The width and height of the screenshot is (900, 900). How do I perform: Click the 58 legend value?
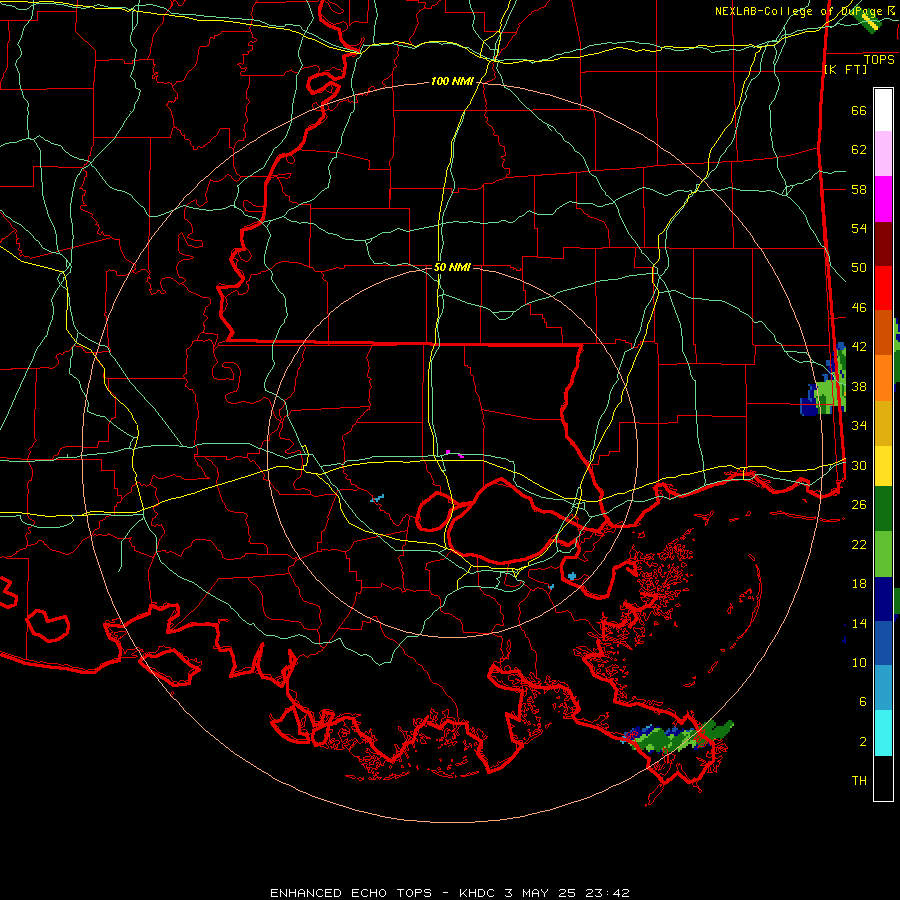pos(859,189)
